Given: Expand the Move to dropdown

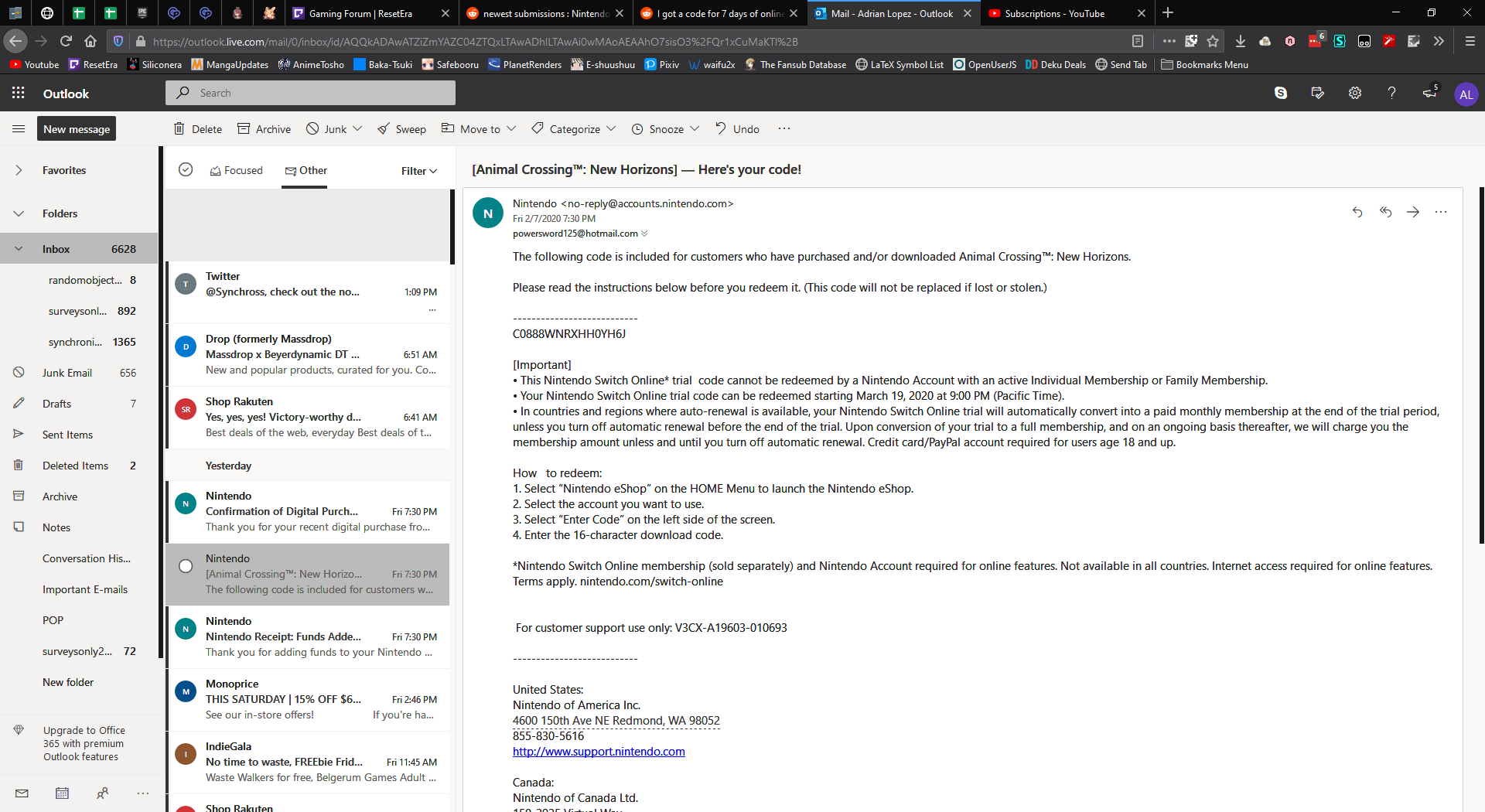Looking at the screenshot, I should click(x=511, y=128).
